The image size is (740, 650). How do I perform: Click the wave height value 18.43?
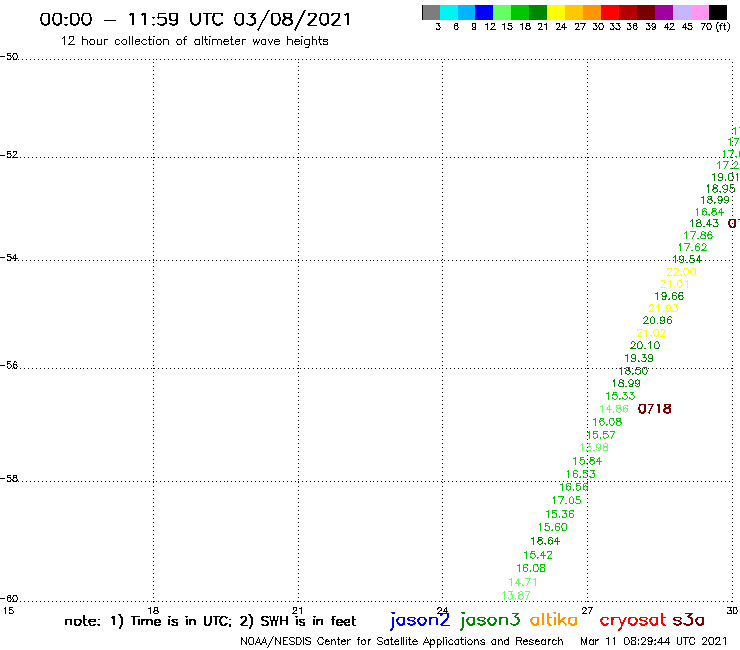click(704, 223)
